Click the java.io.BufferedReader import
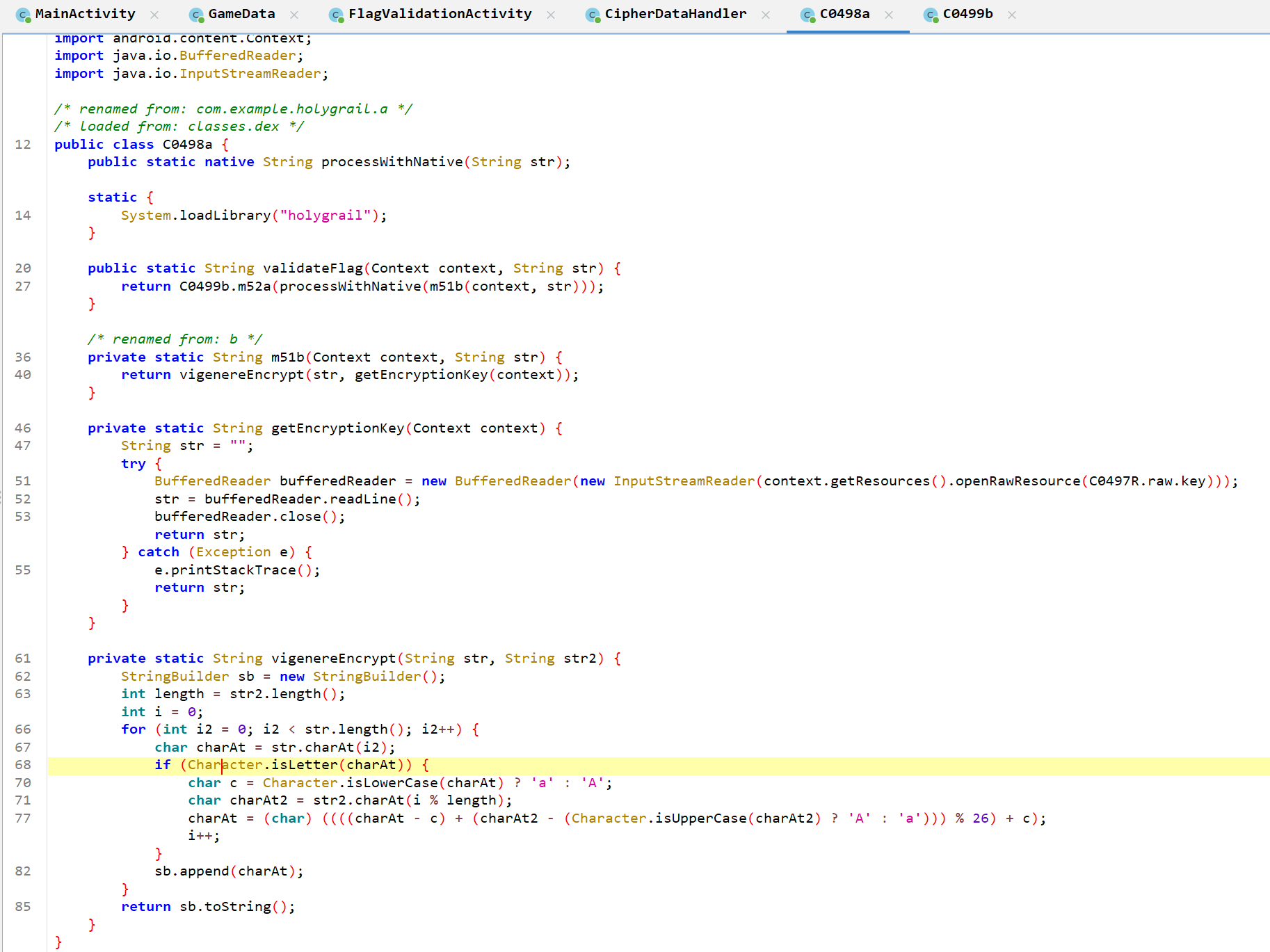This screenshot has height=952, width=1270. (179, 55)
